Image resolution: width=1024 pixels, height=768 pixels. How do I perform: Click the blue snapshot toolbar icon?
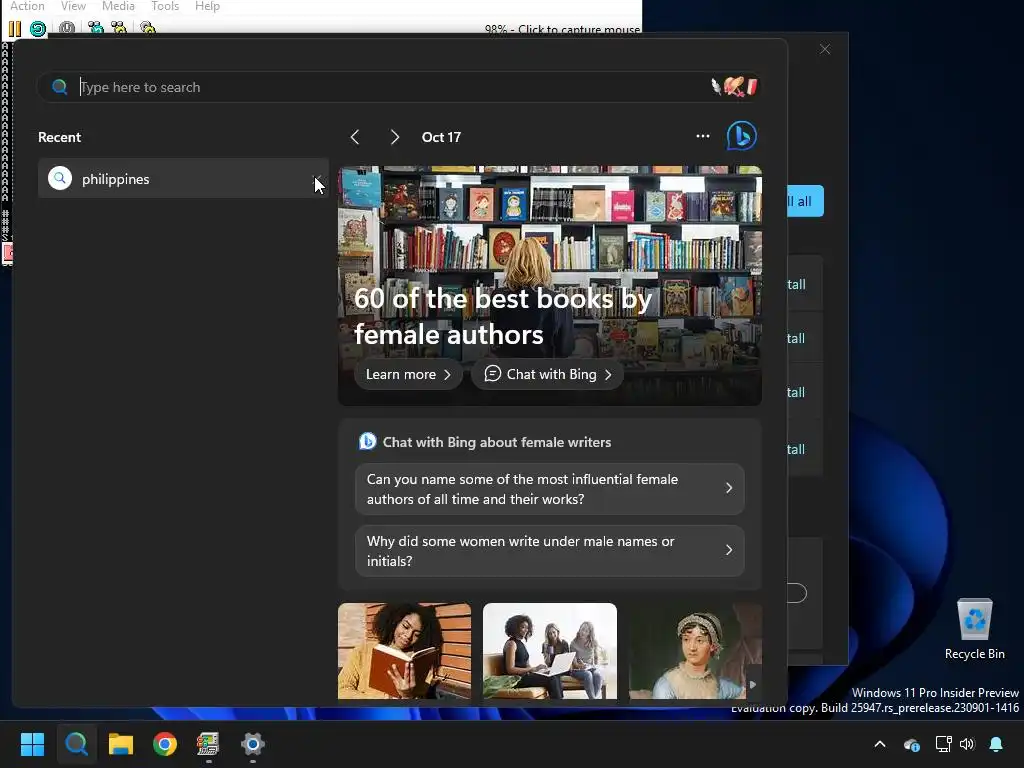[95, 28]
